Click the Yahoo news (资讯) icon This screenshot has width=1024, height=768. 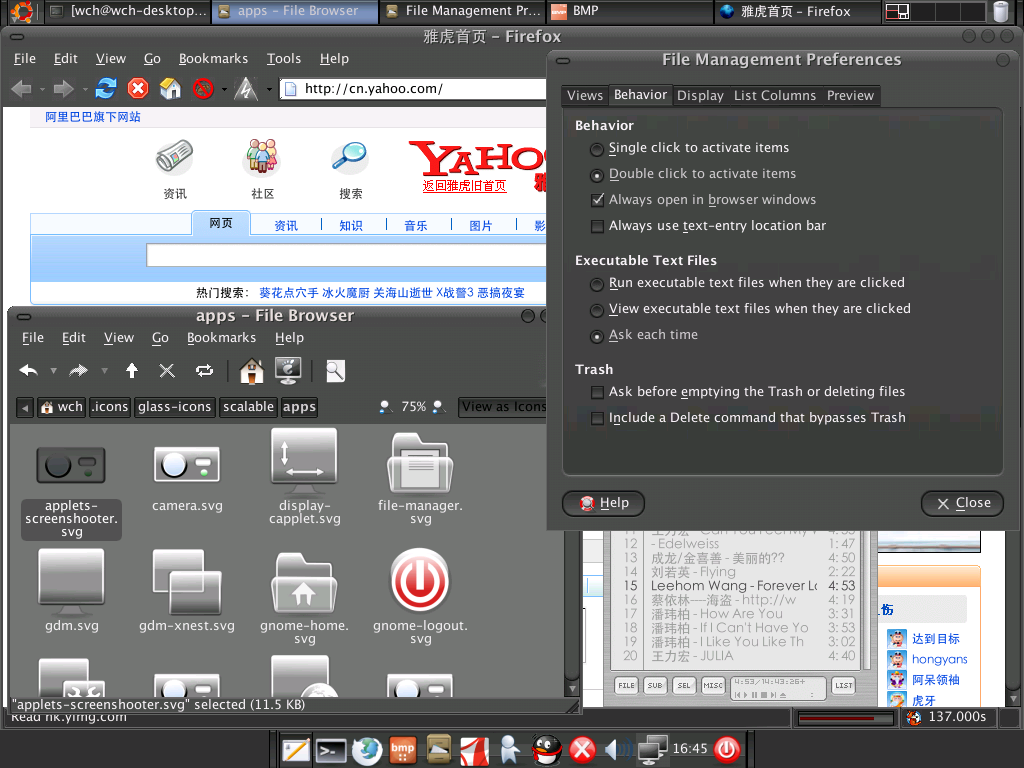coord(174,157)
